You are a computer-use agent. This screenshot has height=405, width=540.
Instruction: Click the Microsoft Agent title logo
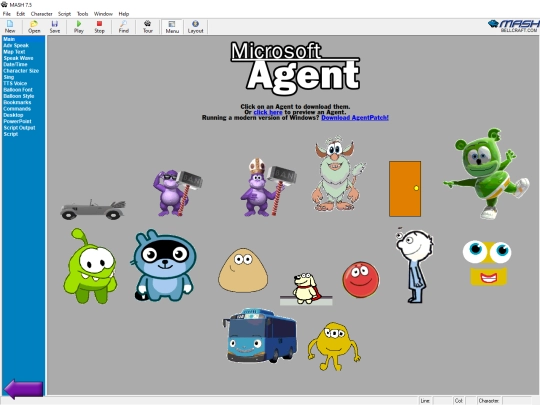point(295,68)
